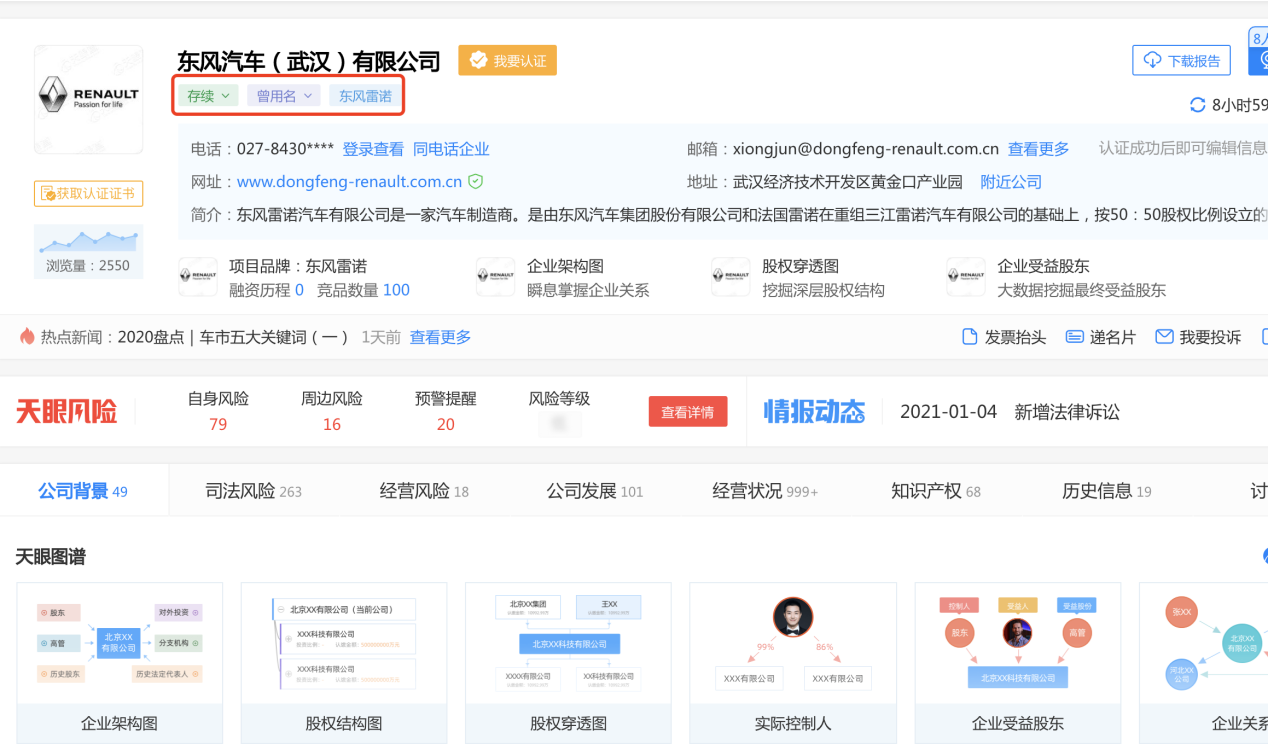This screenshot has width=1268, height=744.
Task: Click the 发票抬头 invoice icon
Action: (969, 337)
